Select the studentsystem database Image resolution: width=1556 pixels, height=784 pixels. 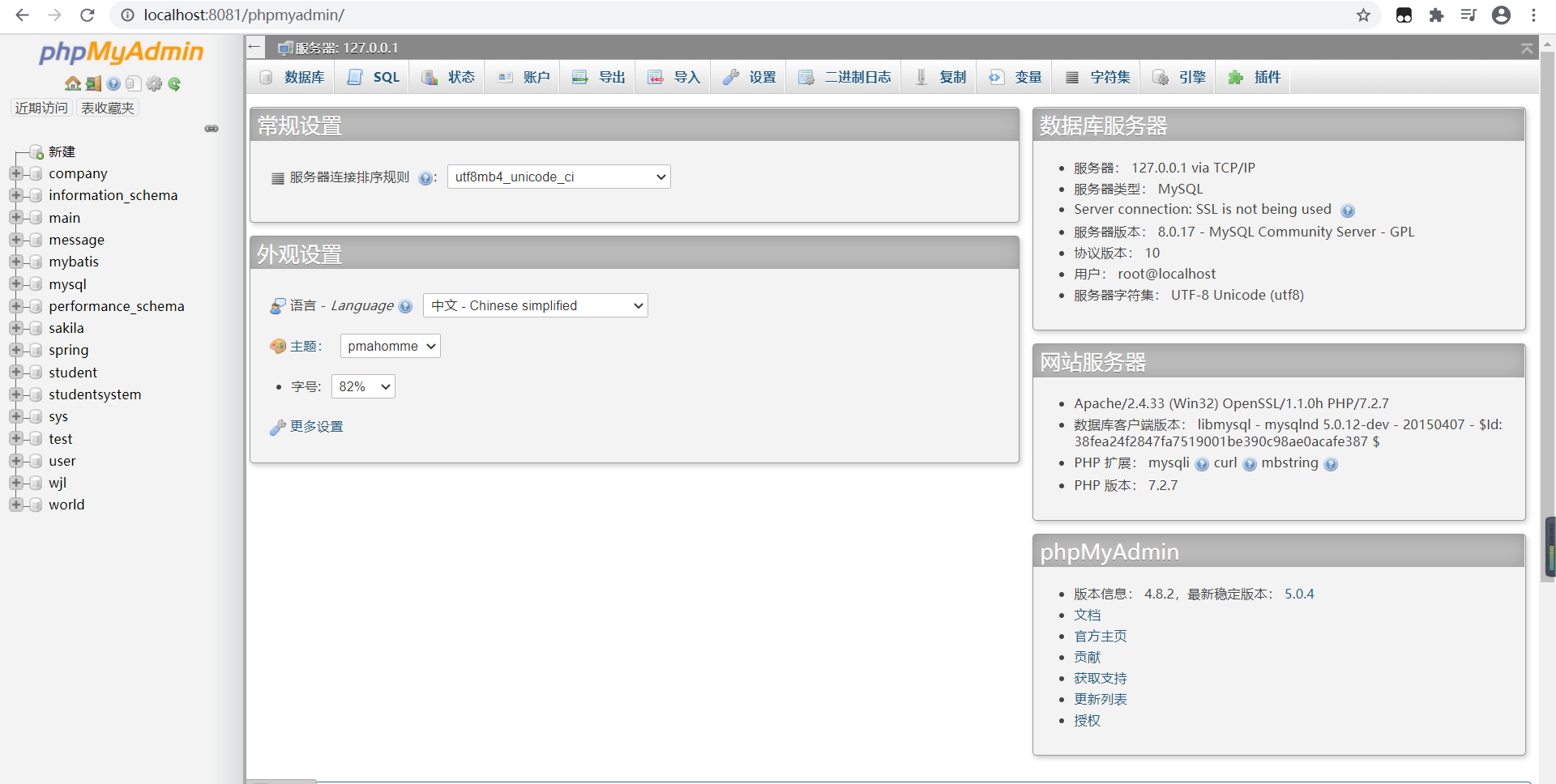tap(95, 394)
